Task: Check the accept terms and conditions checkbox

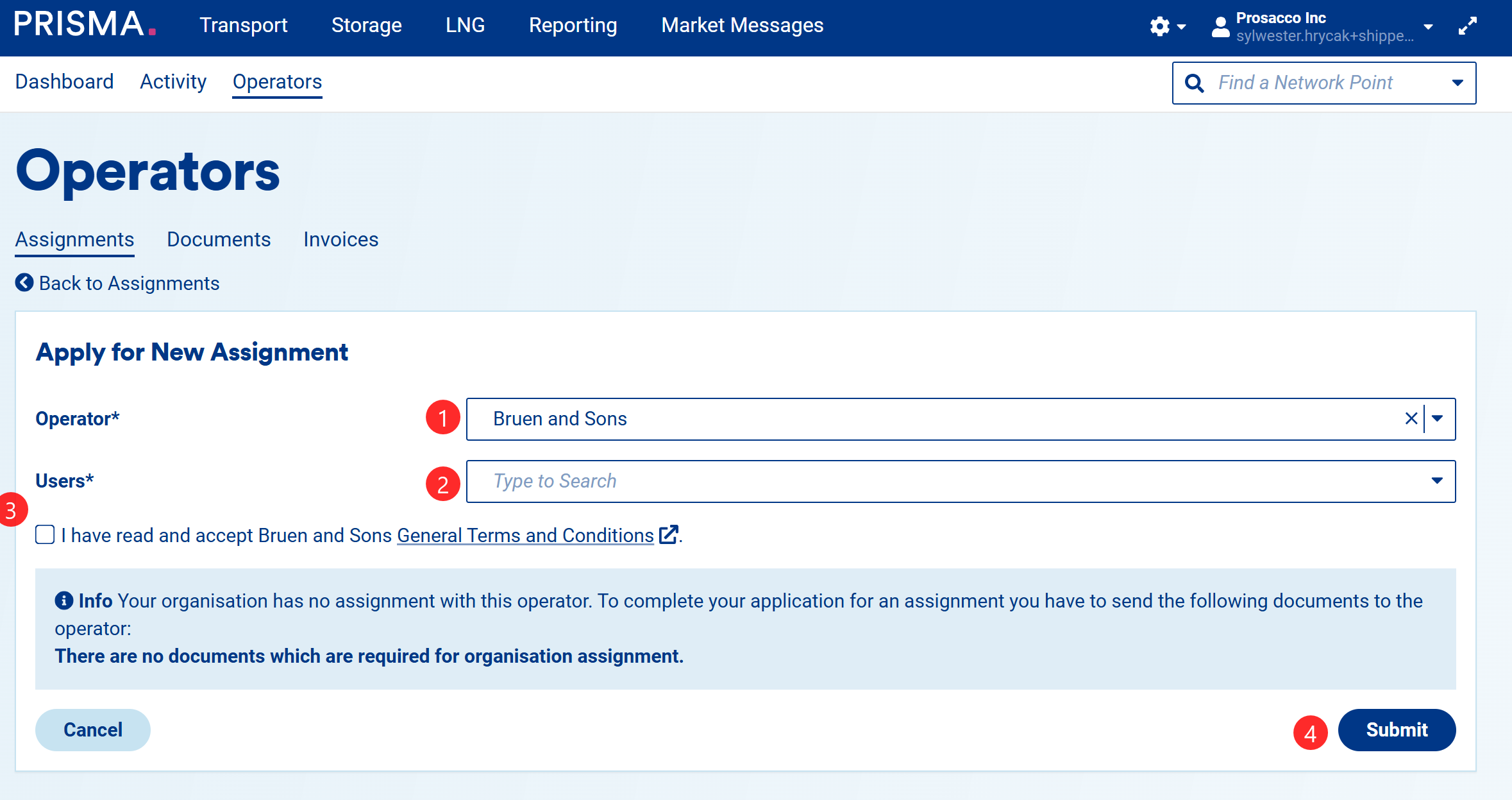Action: tap(45, 534)
